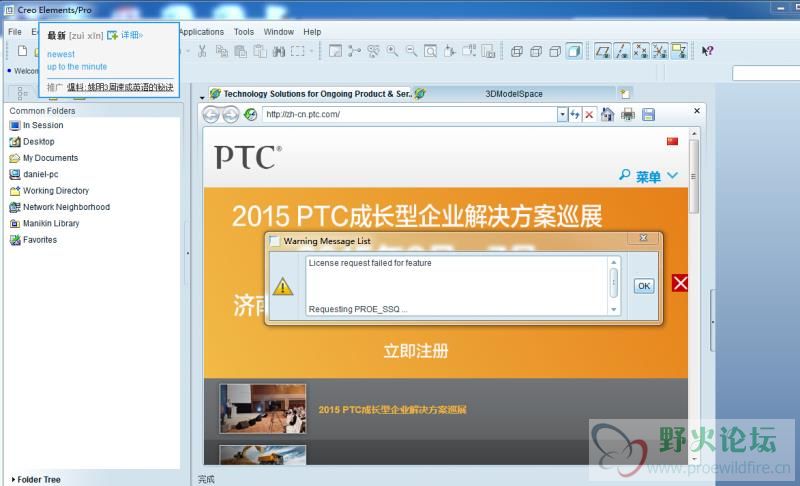The height and width of the screenshot is (486, 800).
Task: Click the Zoom In magnifier icon
Action: (392, 50)
